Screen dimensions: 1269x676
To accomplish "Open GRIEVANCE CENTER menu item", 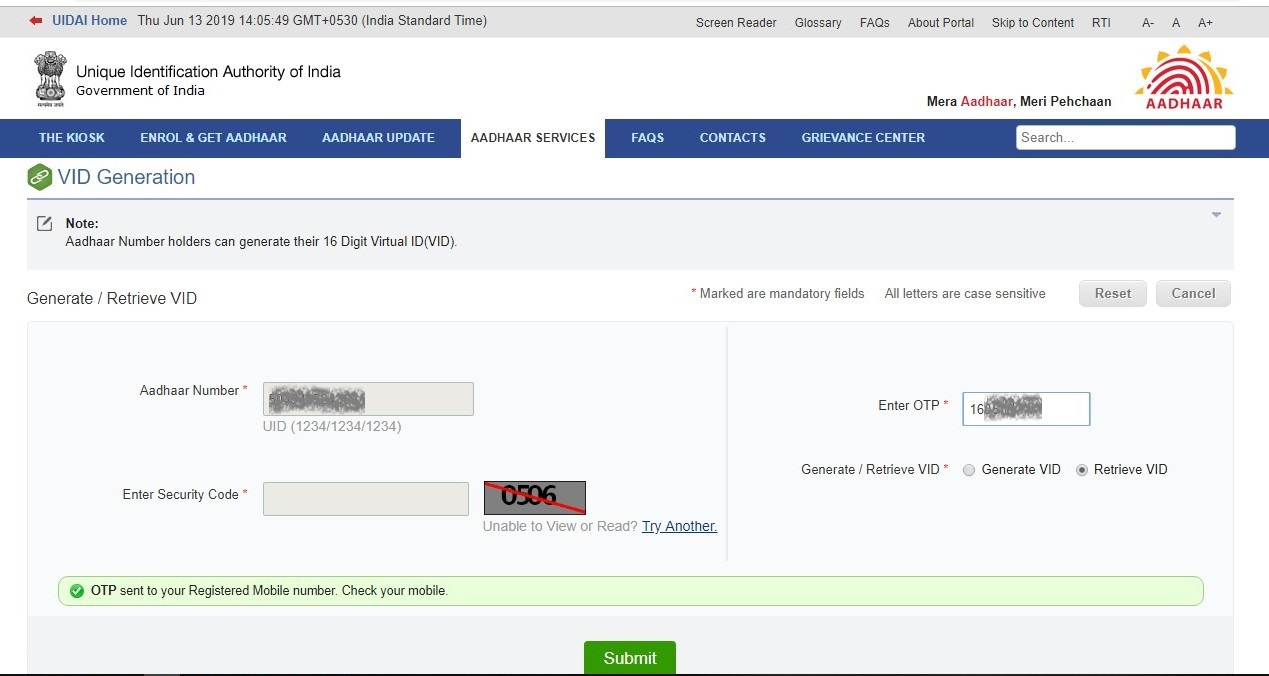I will tap(863, 138).
